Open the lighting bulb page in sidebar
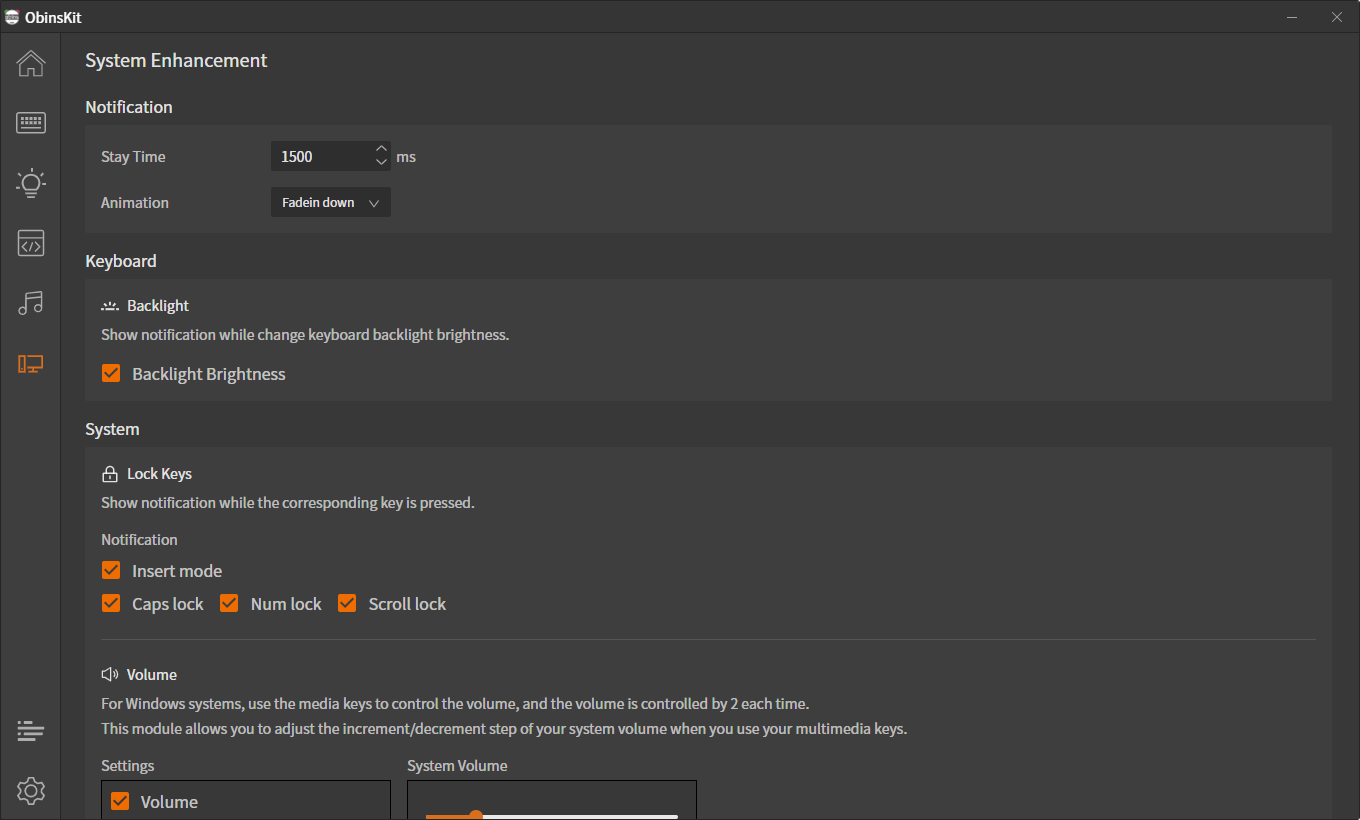Screen dimensions: 1360x820 31,182
